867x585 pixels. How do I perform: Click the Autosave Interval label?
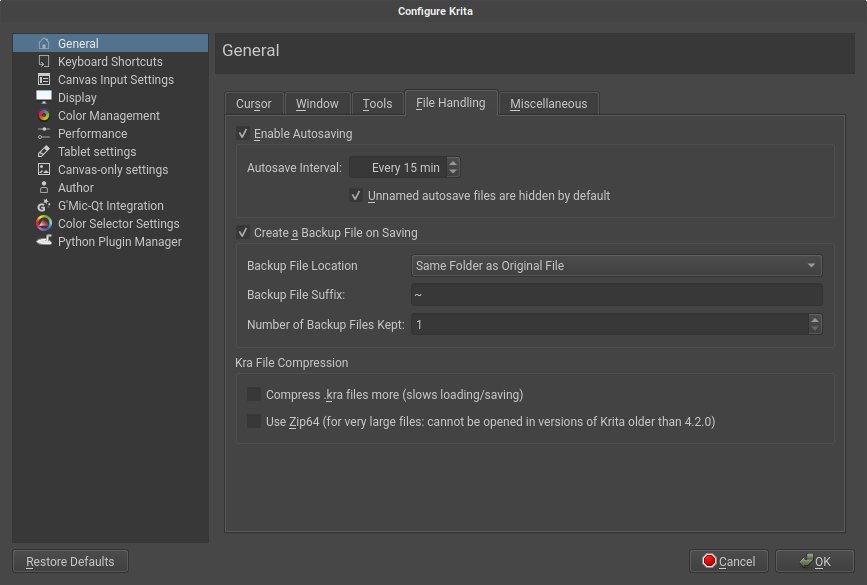(x=294, y=168)
